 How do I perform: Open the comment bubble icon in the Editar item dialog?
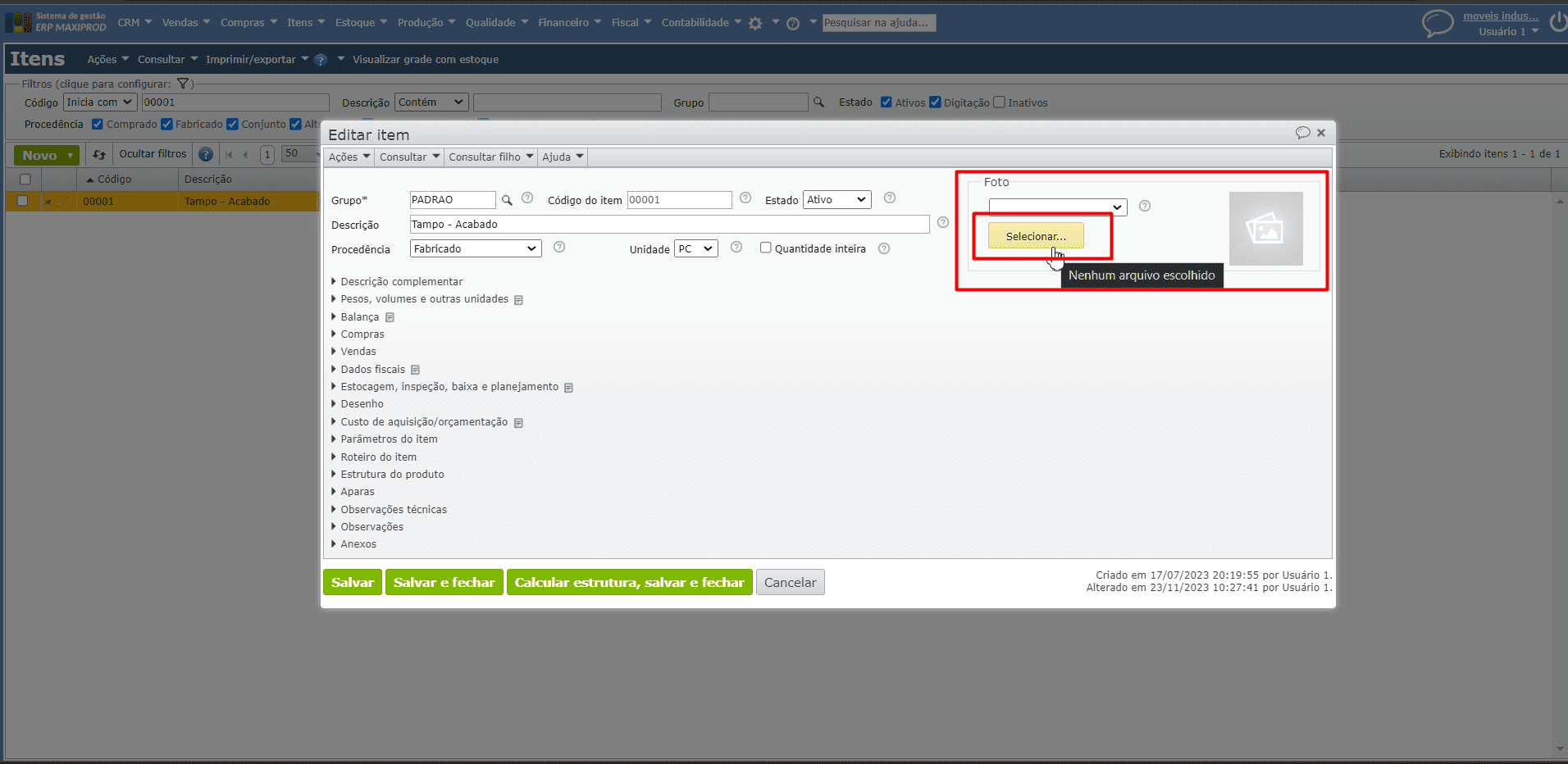click(x=1302, y=133)
